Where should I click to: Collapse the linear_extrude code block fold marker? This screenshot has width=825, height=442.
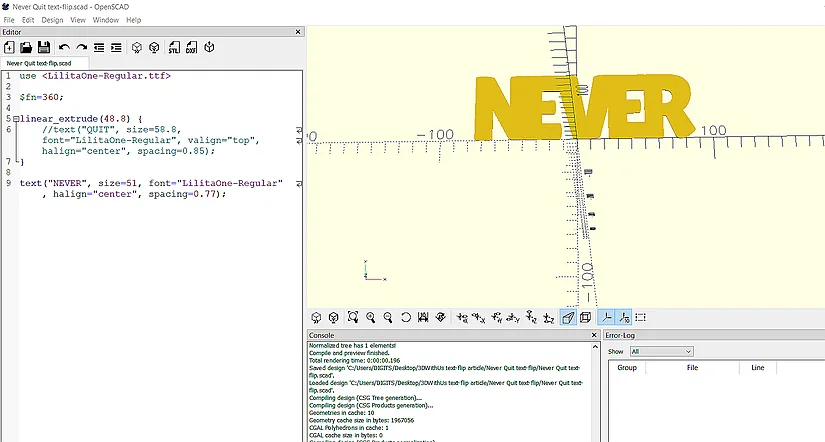(16, 119)
